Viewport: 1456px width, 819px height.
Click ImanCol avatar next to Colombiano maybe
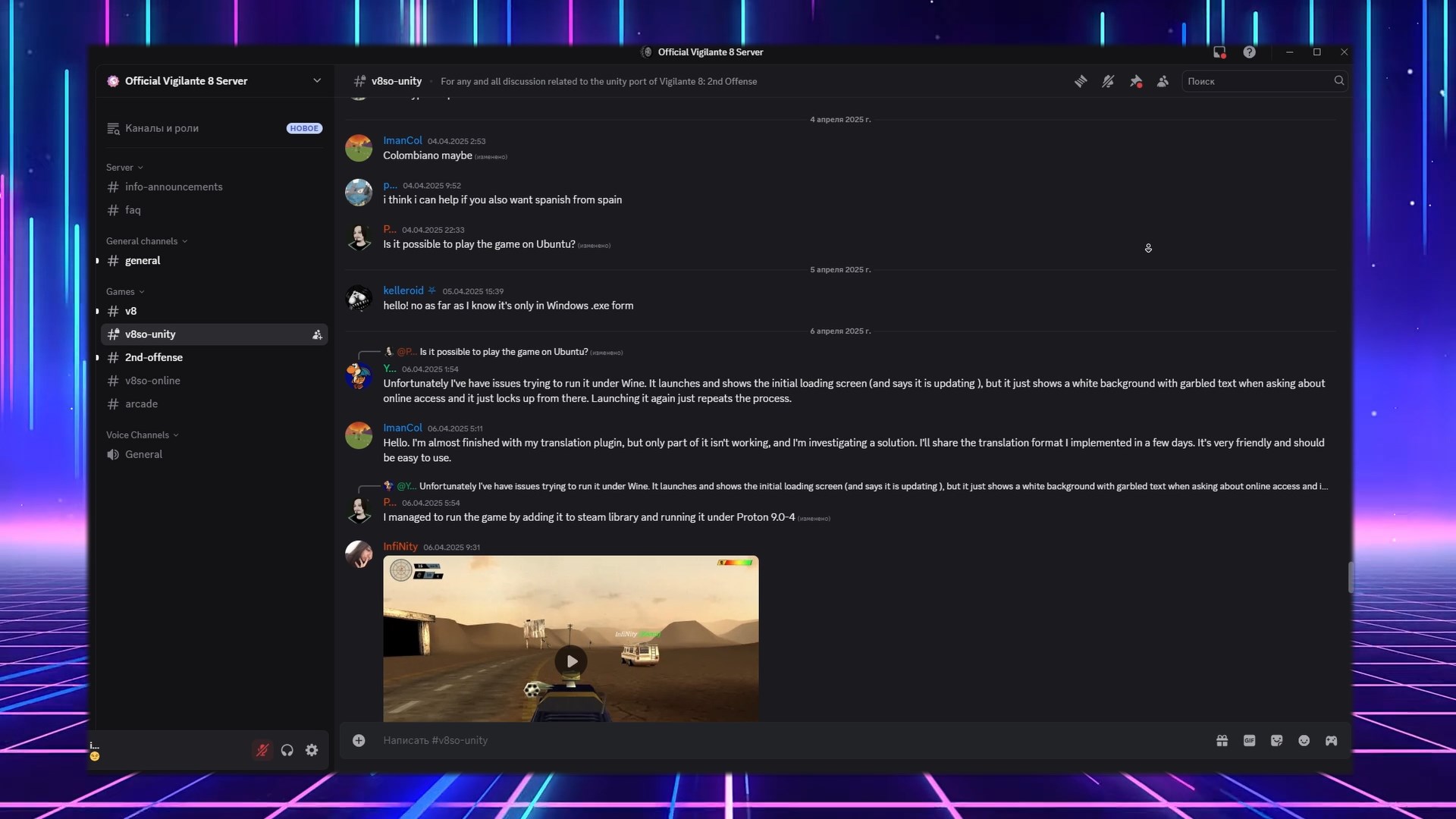(x=359, y=149)
